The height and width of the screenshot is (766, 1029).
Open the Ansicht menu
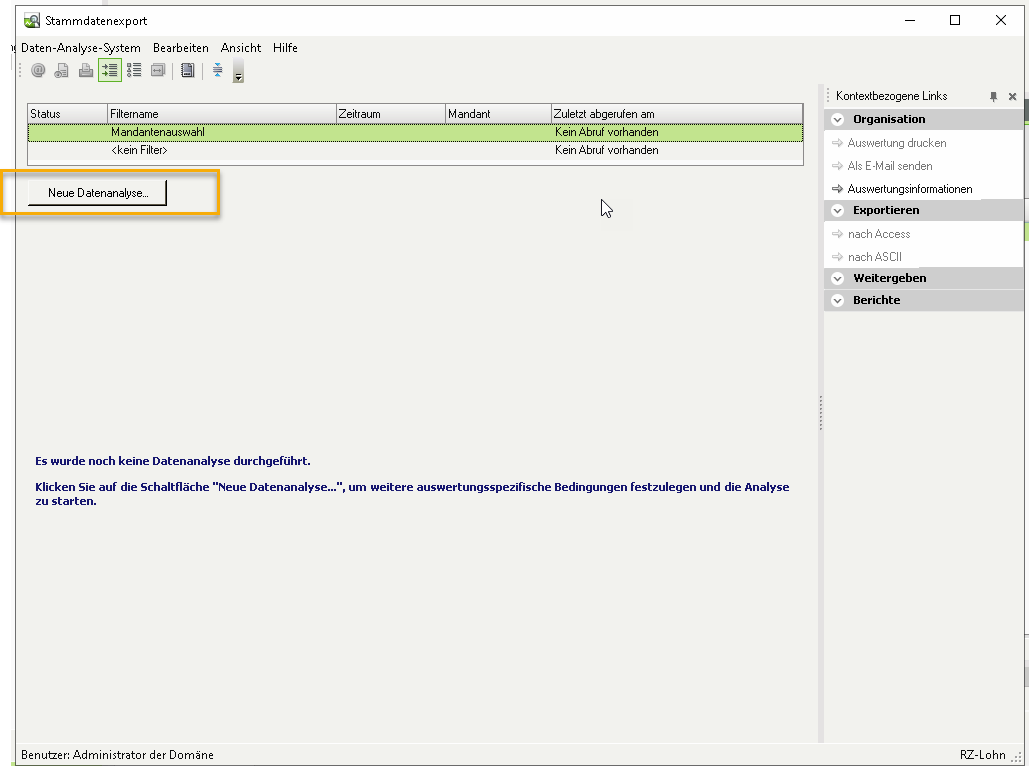click(x=241, y=48)
